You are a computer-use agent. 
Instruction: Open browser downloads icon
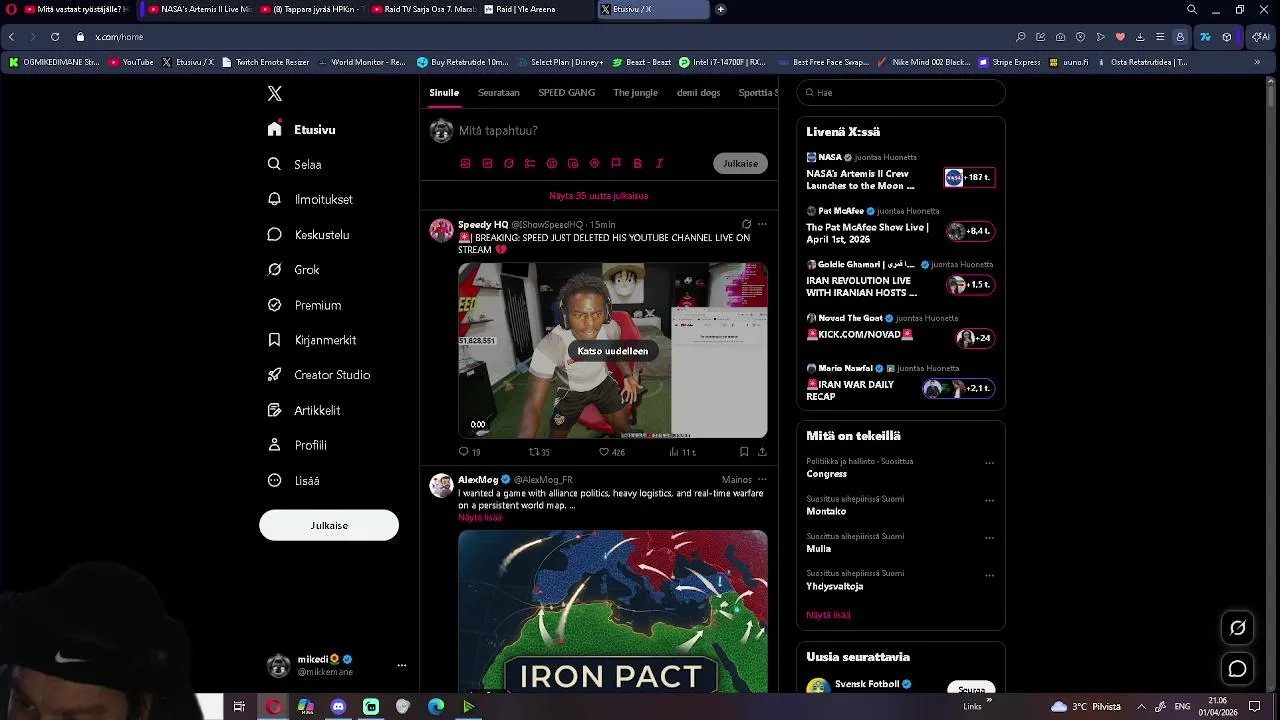(x=1140, y=37)
